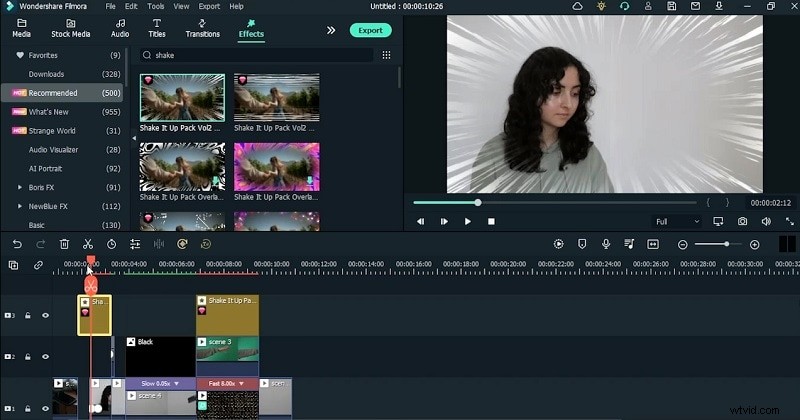Click the lightbulb tips icon

601,6
